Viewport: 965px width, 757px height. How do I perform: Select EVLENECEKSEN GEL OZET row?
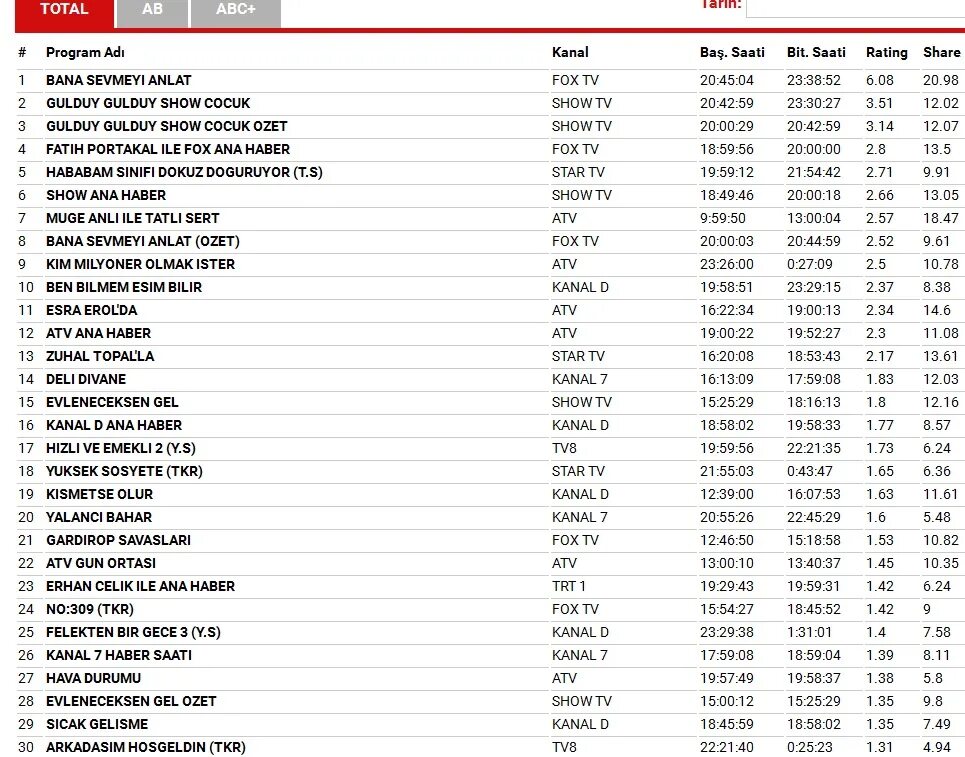coord(490,702)
